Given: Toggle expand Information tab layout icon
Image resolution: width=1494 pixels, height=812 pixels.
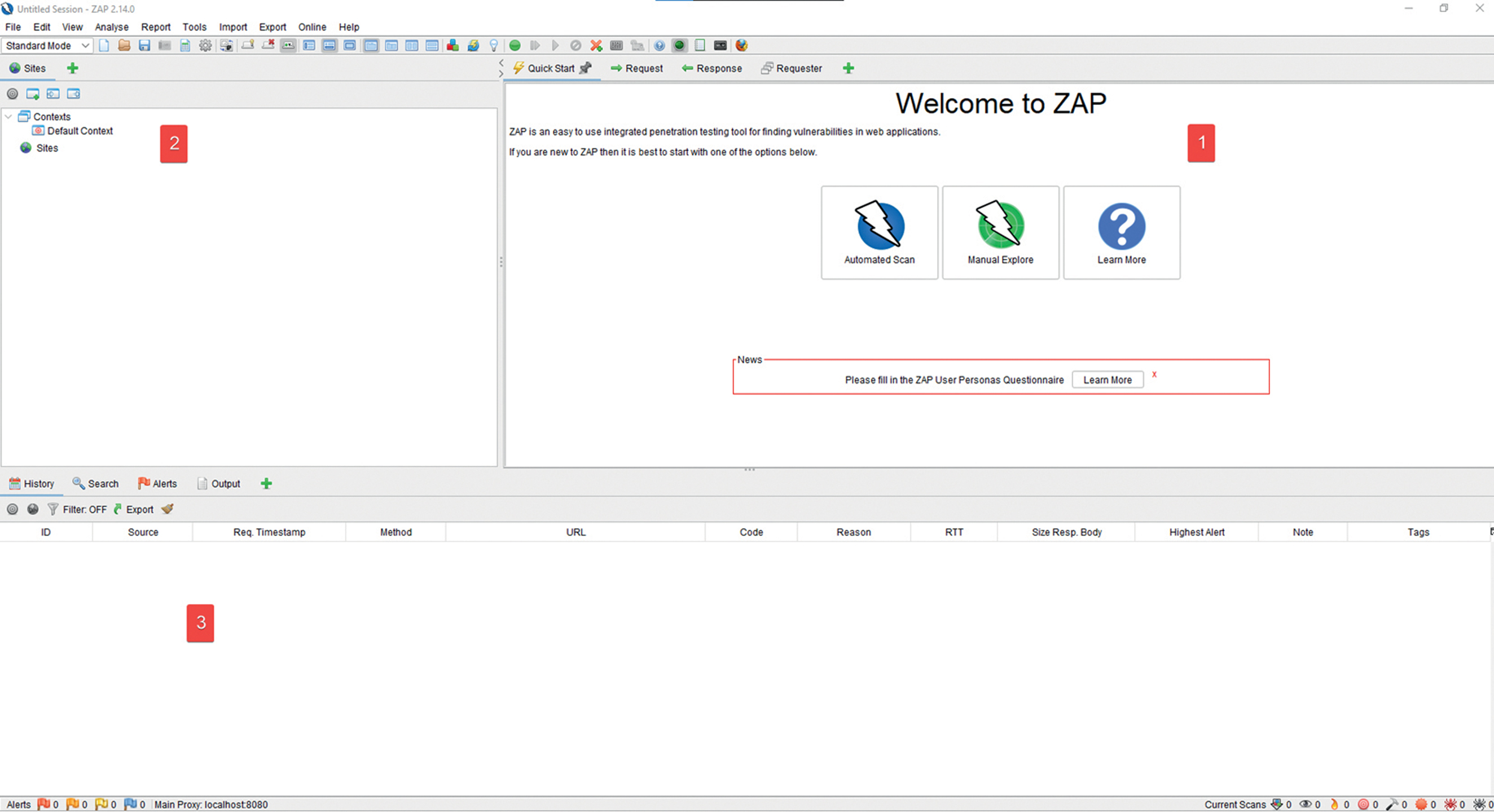Looking at the screenshot, I should tap(329, 45).
